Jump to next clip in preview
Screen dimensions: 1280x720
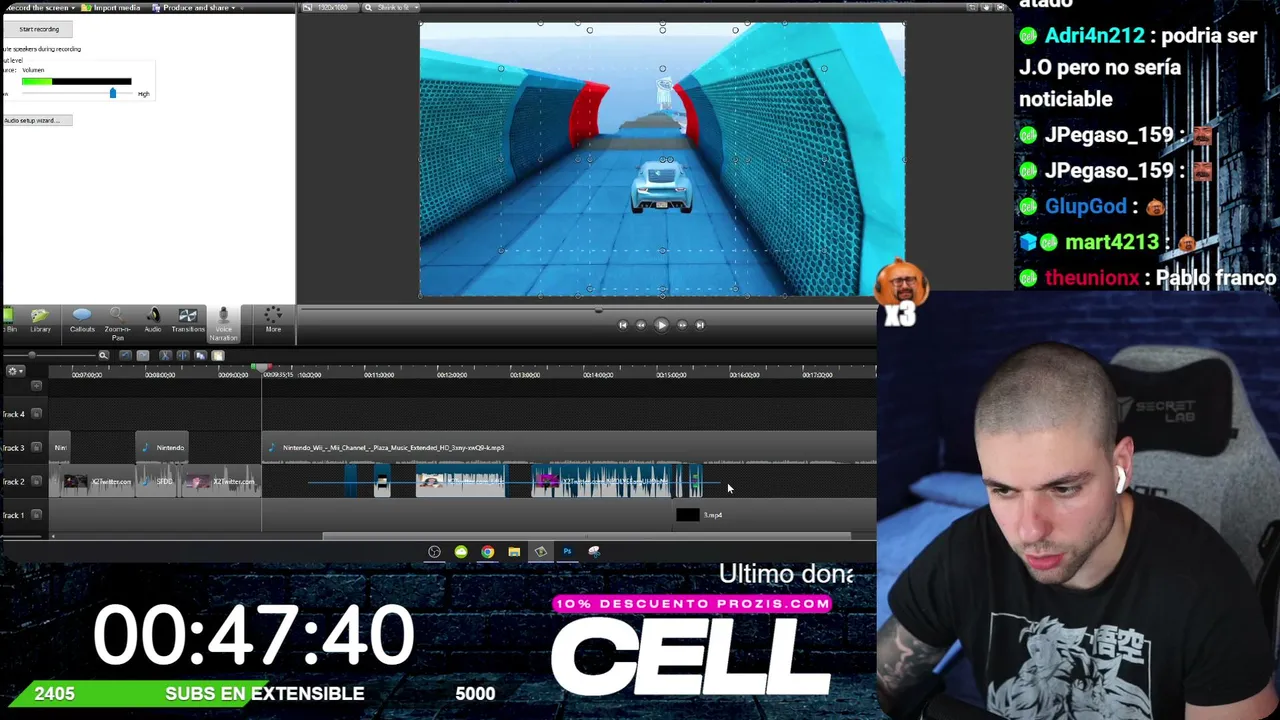pyautogui.click(x=700, y=324)
